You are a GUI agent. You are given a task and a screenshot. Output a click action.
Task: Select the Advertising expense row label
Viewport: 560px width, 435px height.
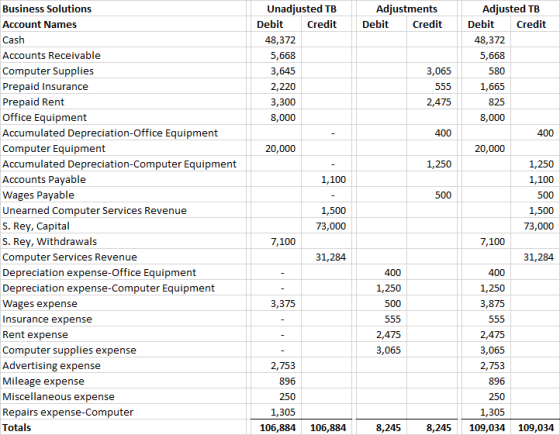pyautogui.click(x=51, y=366)
